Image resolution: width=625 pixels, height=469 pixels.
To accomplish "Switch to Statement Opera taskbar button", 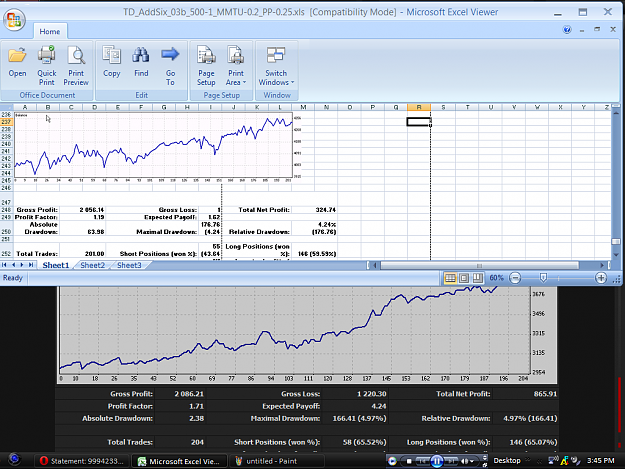I will click(x=82, y=461).
